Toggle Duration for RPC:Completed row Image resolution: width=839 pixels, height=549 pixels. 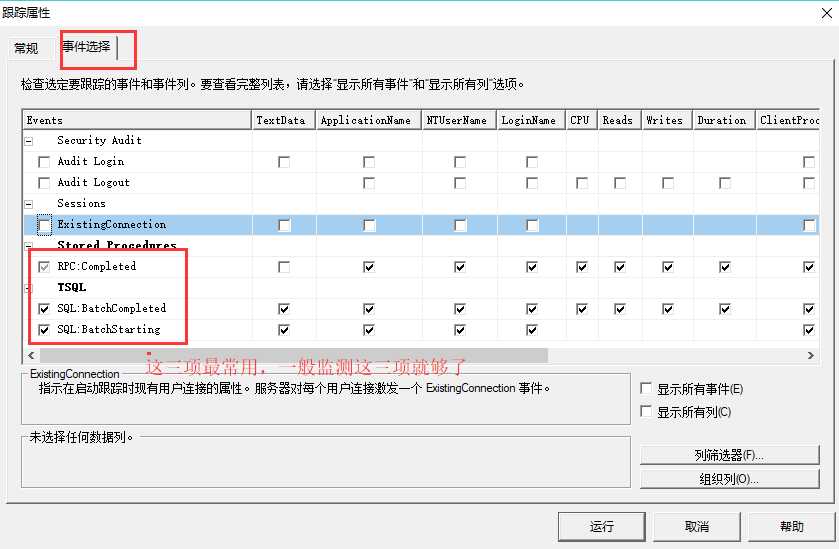(724, 266)
